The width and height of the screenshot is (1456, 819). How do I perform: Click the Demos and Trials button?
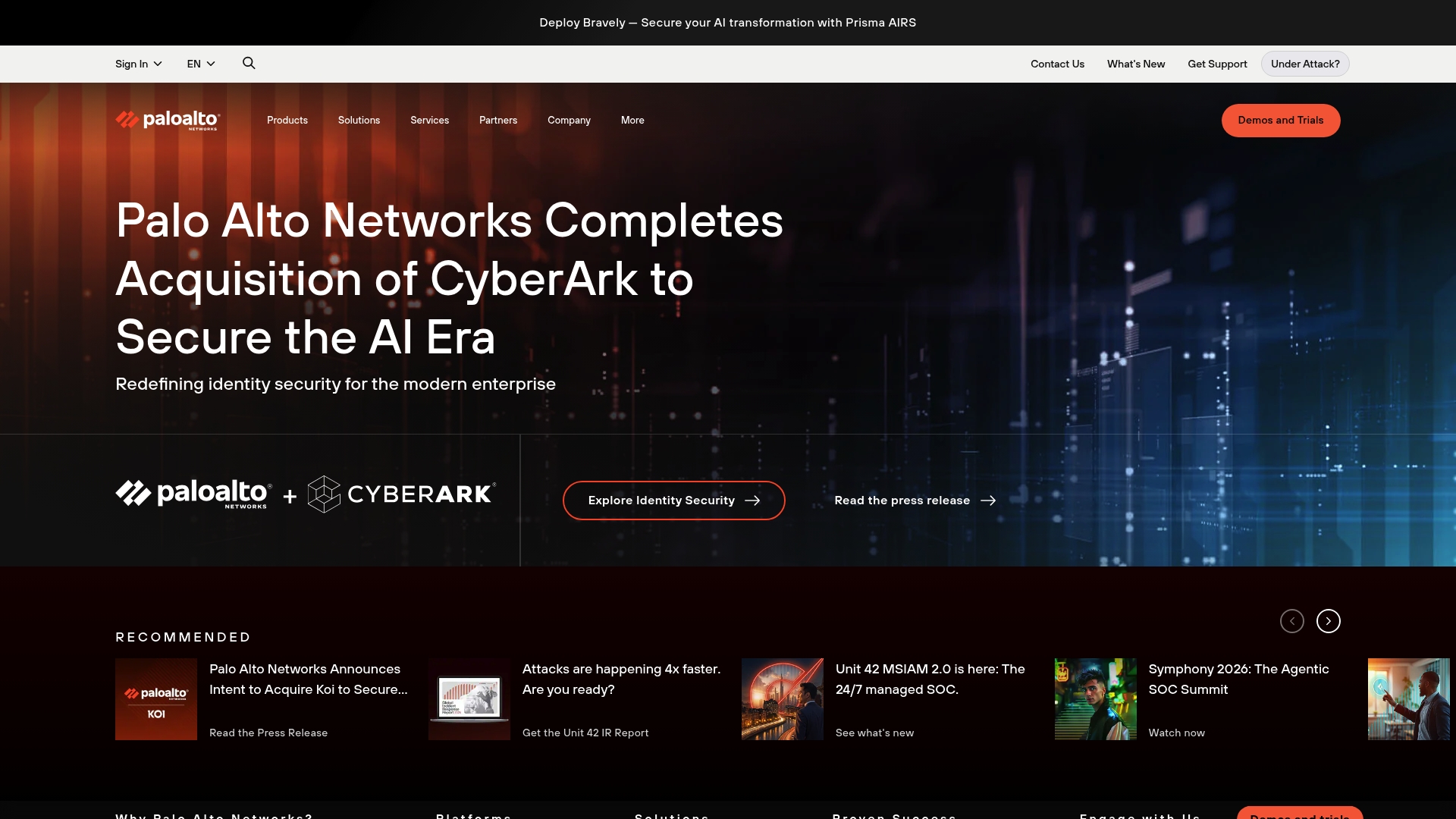[1280, 120]
